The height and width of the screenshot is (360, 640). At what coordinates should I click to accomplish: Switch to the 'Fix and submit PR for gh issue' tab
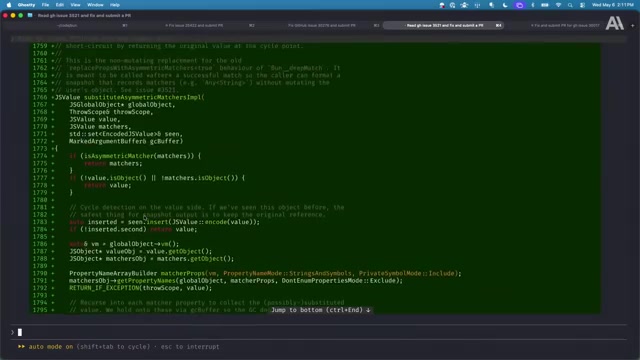click(x=565, y=25)
